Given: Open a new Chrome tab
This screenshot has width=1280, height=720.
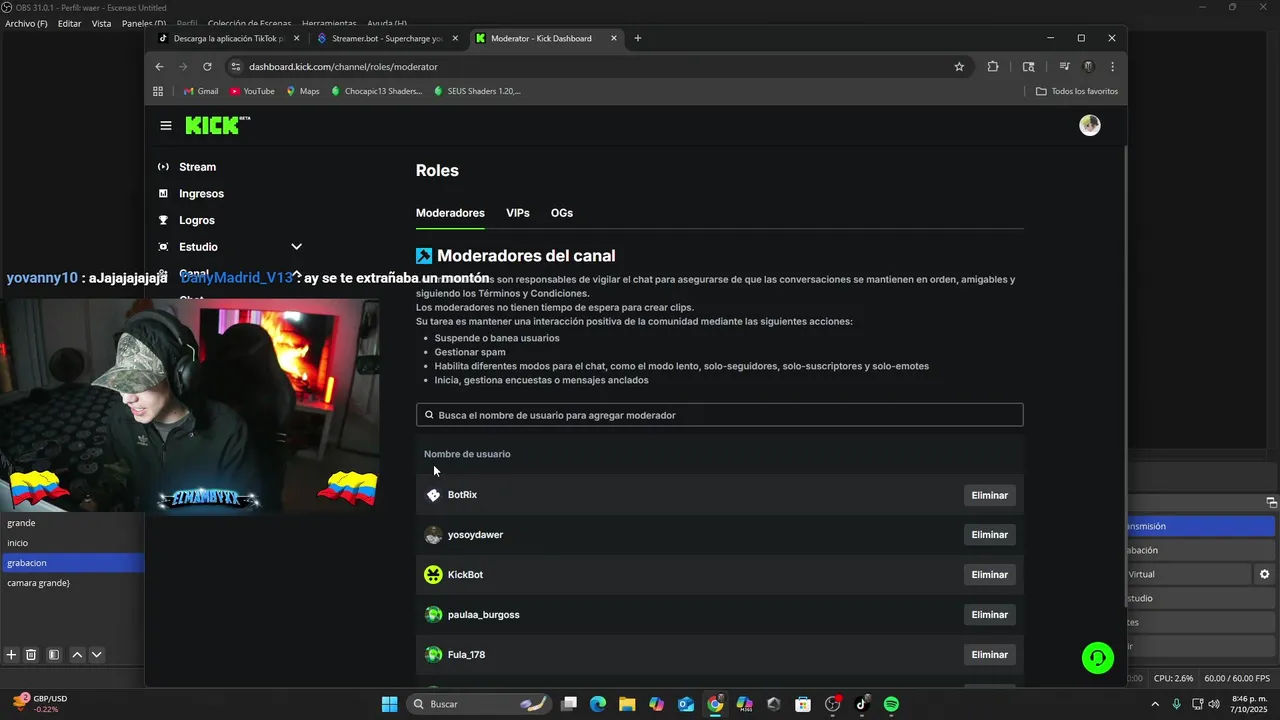Looking at the screenshot, I should coord(638,38).
